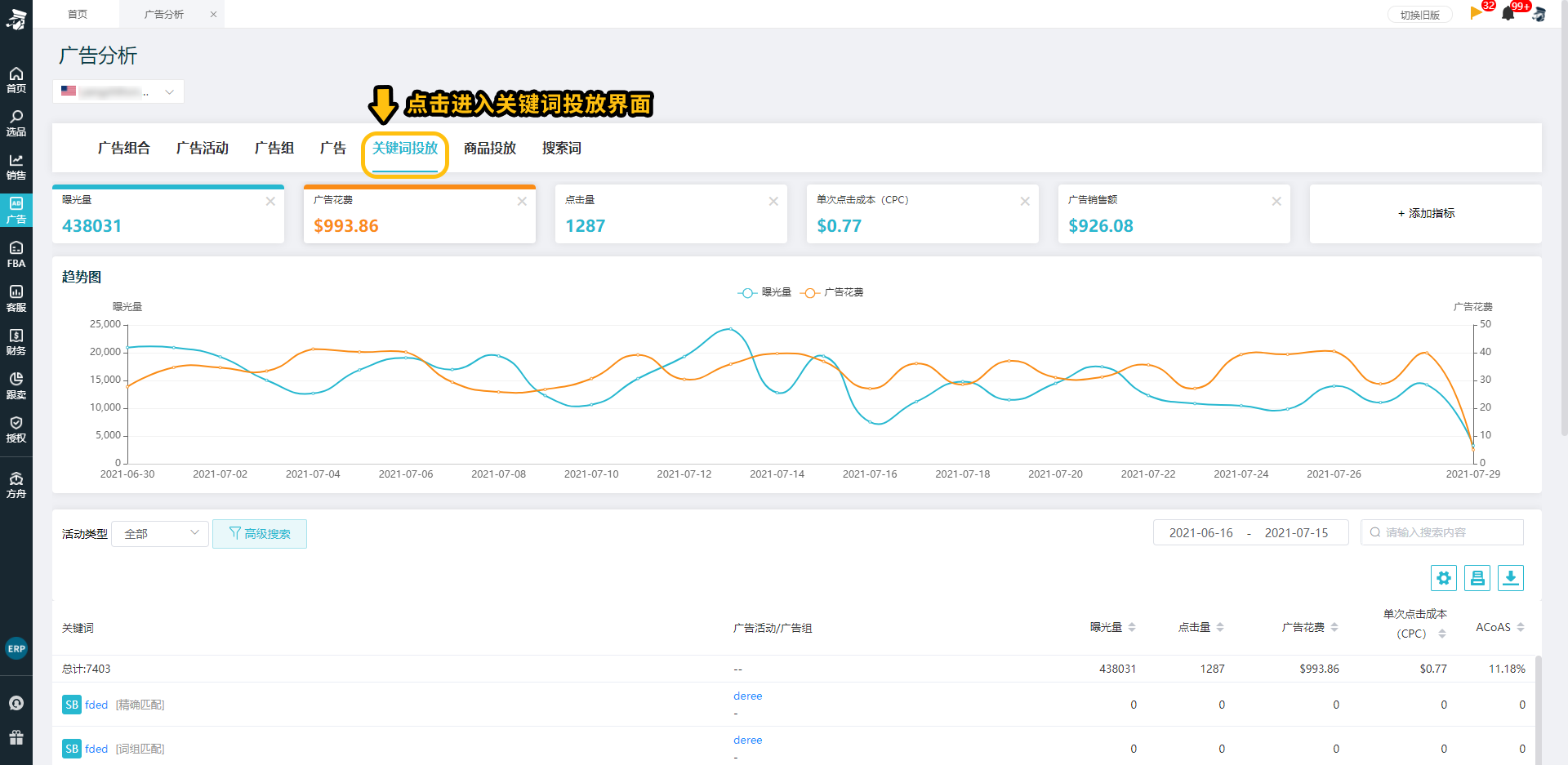This screenshot has width=1568, height=765.
Task: Open 高级搜索 advanced search
Action: pos(260,534)
